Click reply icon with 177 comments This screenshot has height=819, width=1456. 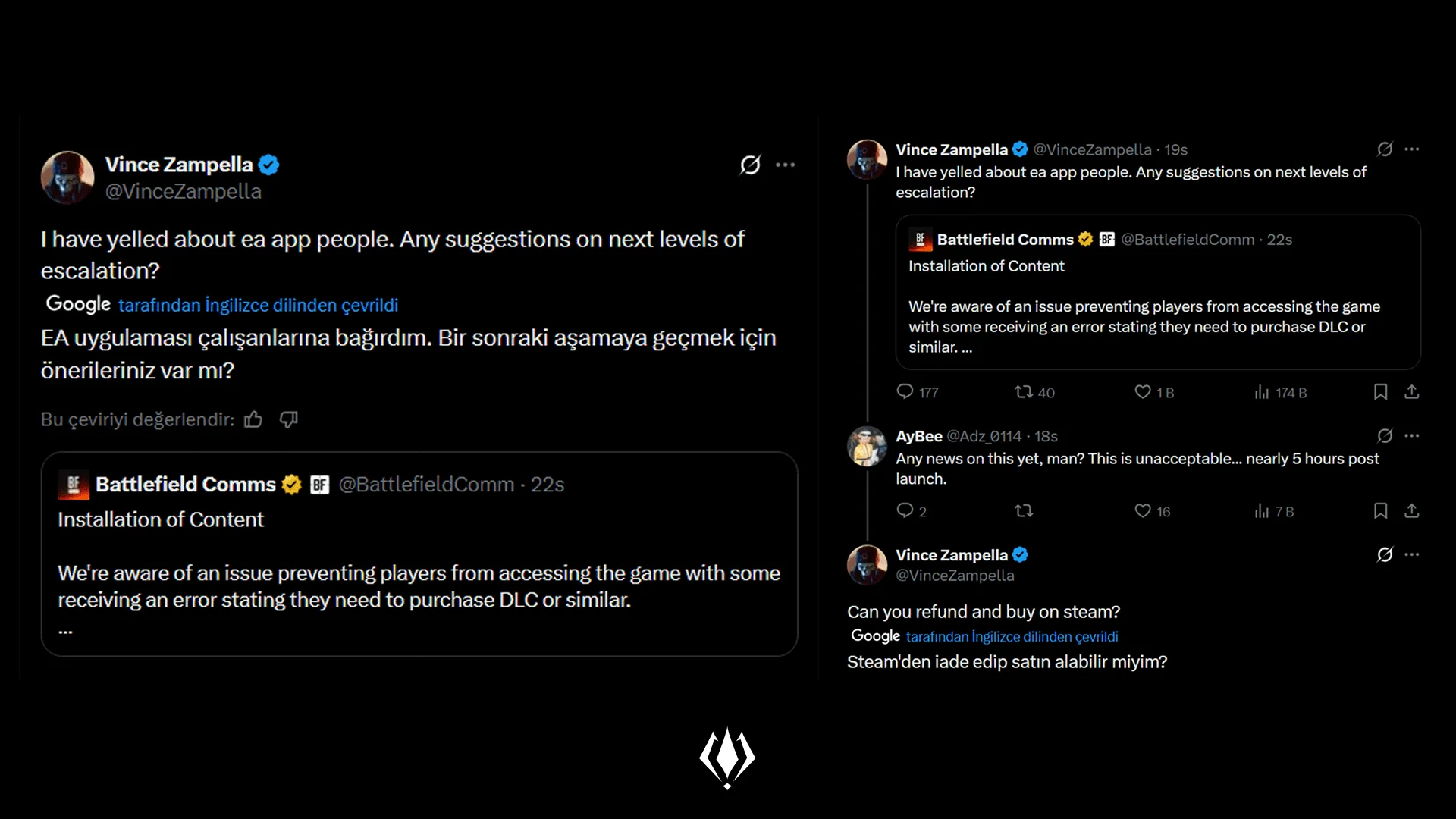click(x=905, y=391)
